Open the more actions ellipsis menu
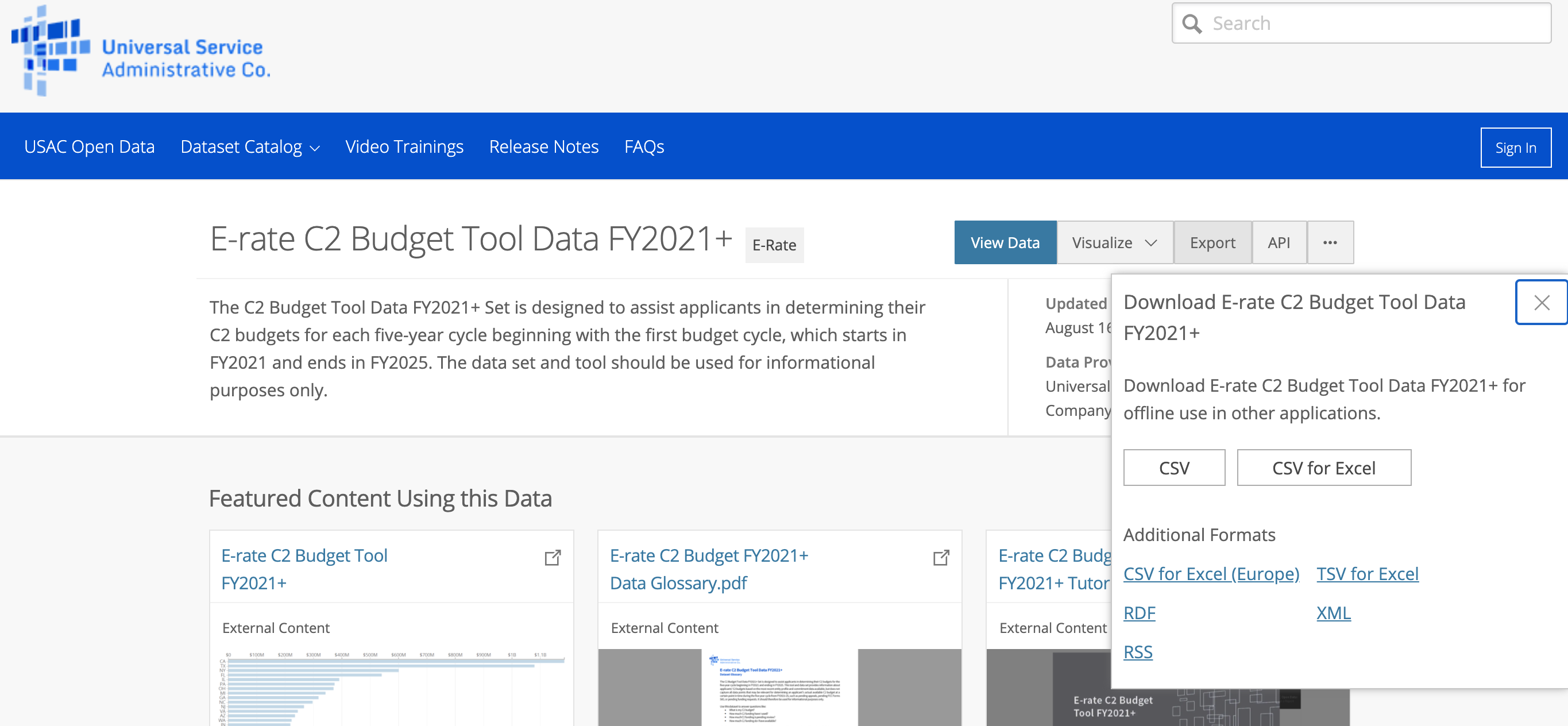The image size is (1568, 726). [1330, 242]
